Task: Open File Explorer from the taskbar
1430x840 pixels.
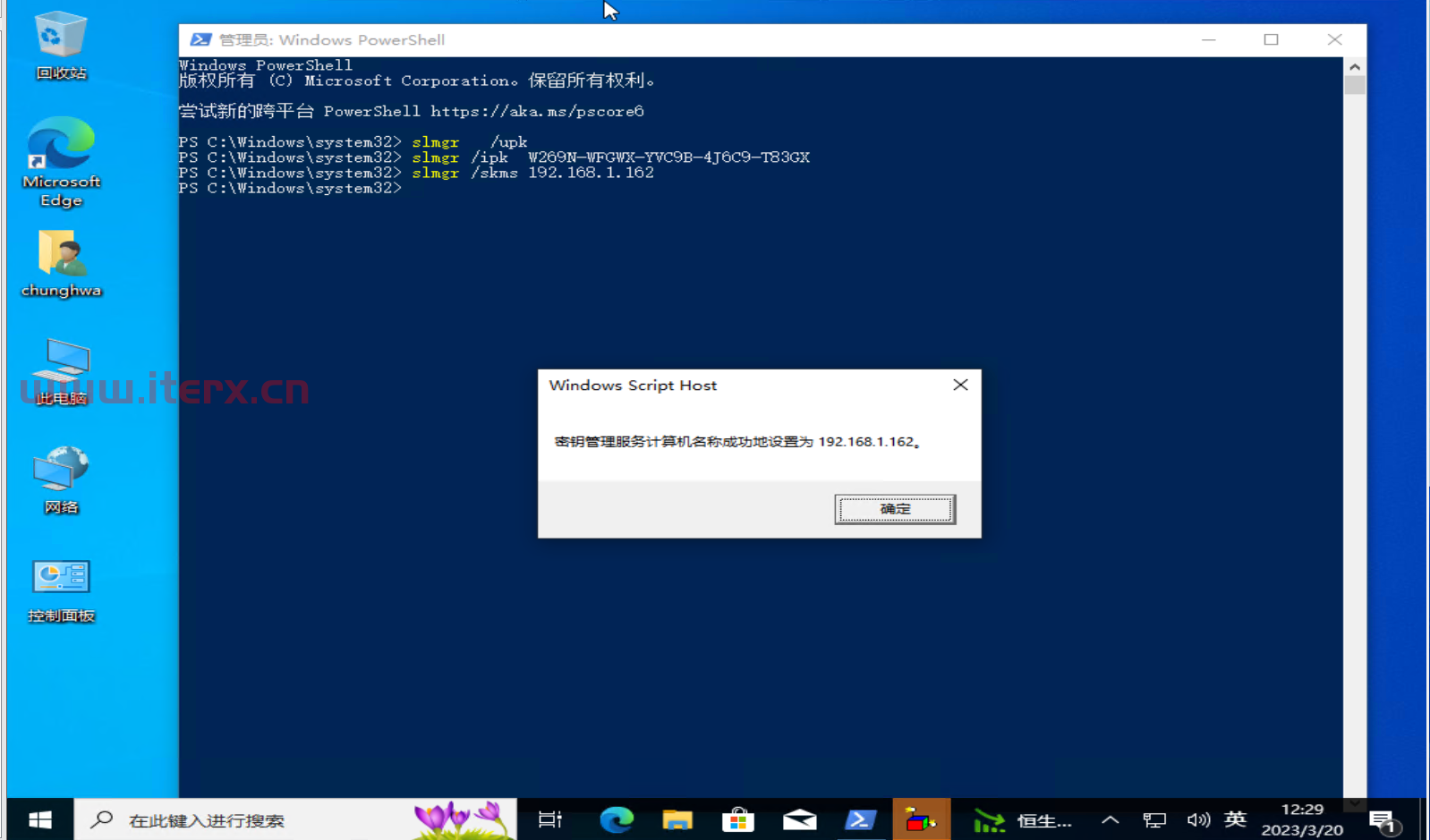Action: (677, 819)
